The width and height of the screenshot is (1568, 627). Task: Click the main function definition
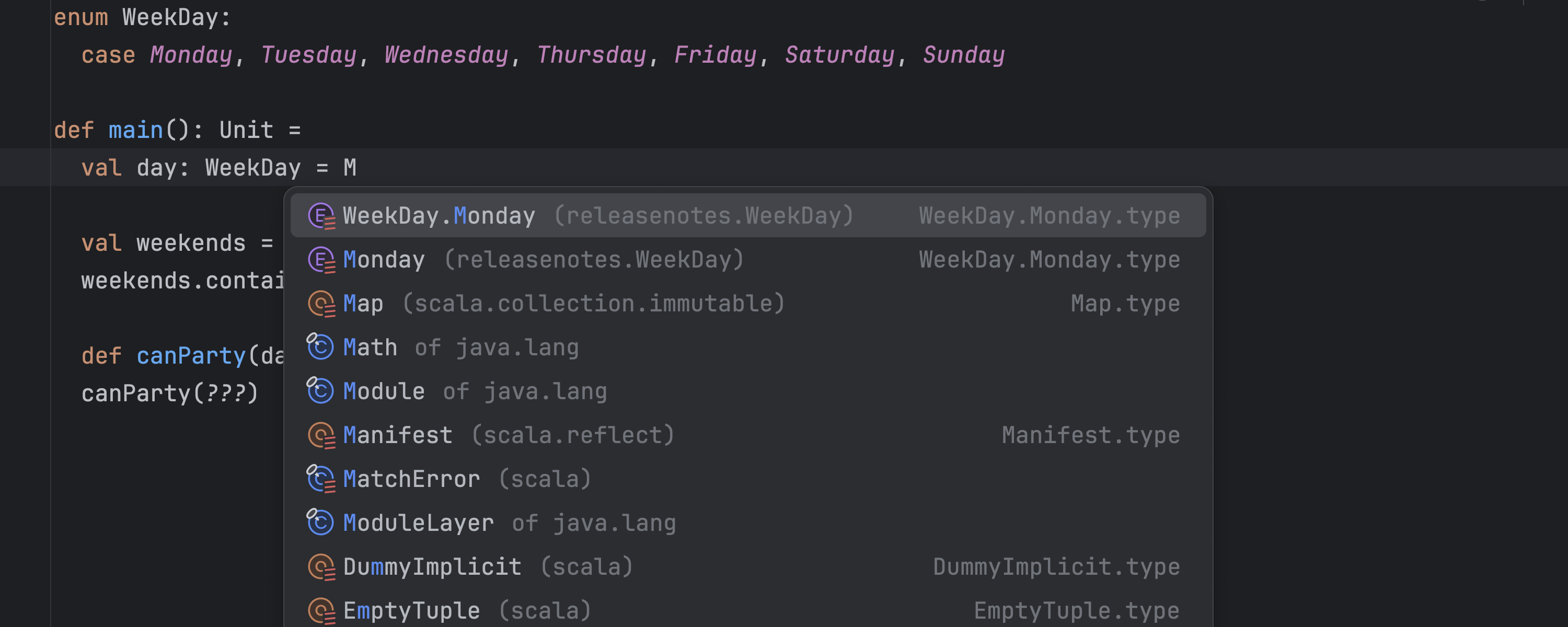click(135, 130)
